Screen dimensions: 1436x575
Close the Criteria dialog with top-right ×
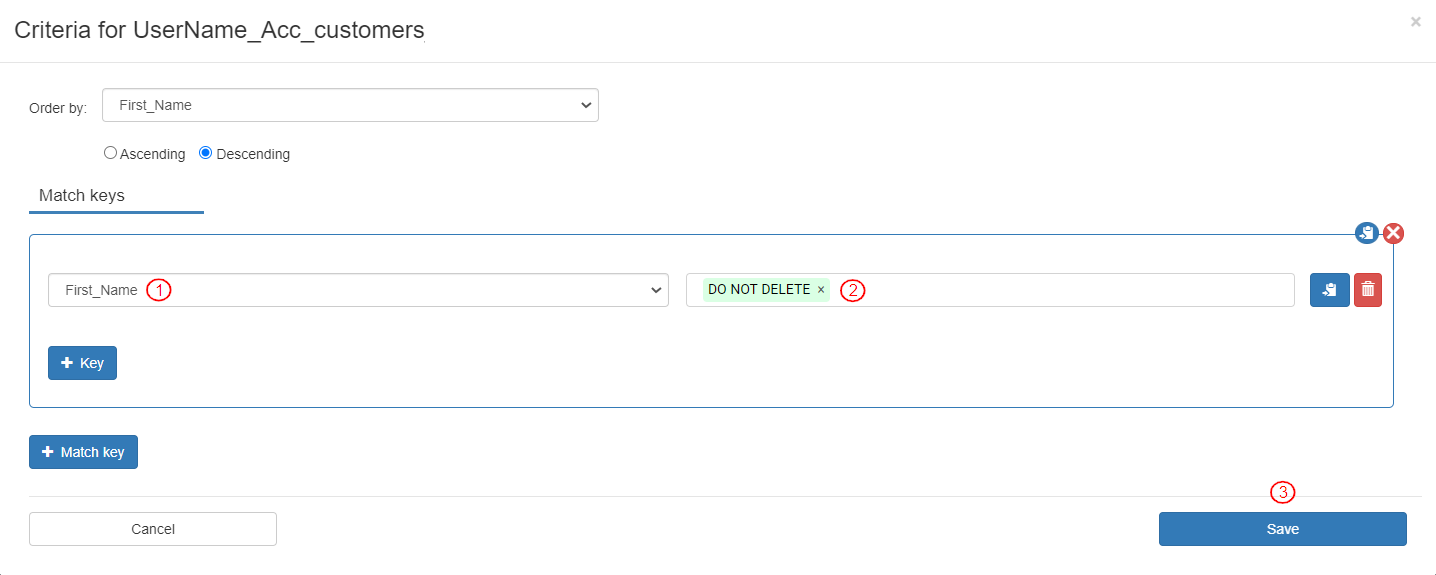[1415, 21]
